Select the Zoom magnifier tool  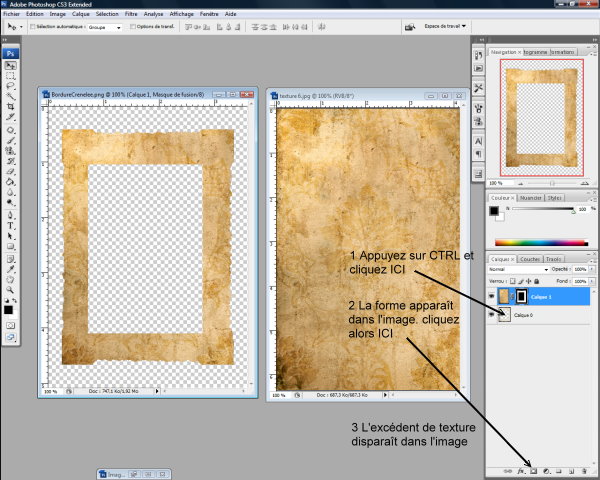[x=10, y=291]
